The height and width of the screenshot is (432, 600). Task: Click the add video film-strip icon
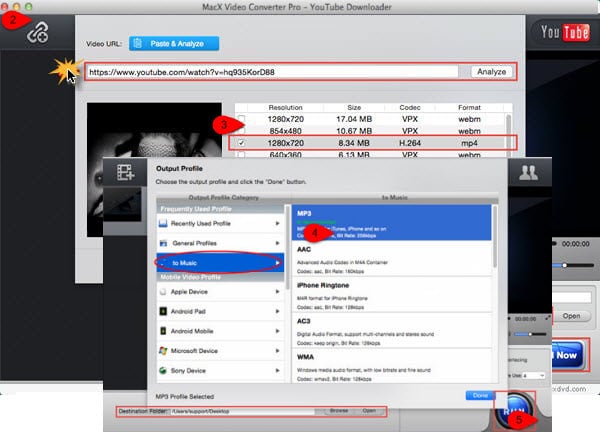tap(126, 173)
